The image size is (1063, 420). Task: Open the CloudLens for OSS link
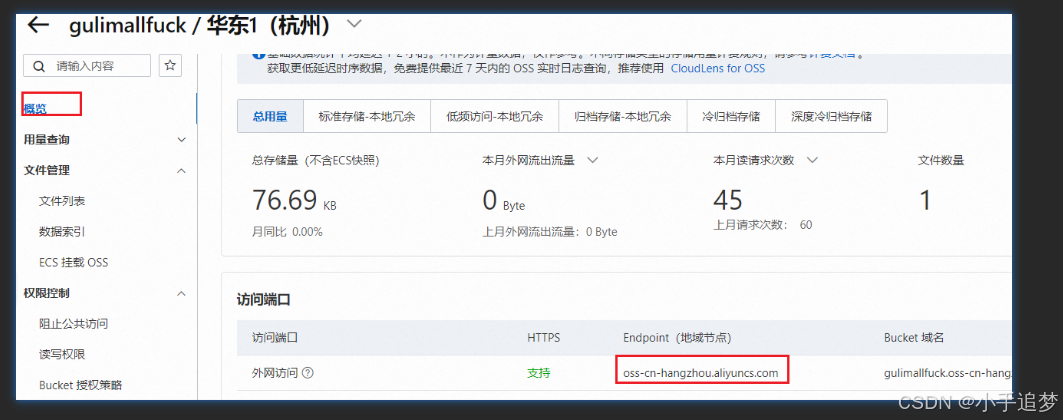(718, 68)
